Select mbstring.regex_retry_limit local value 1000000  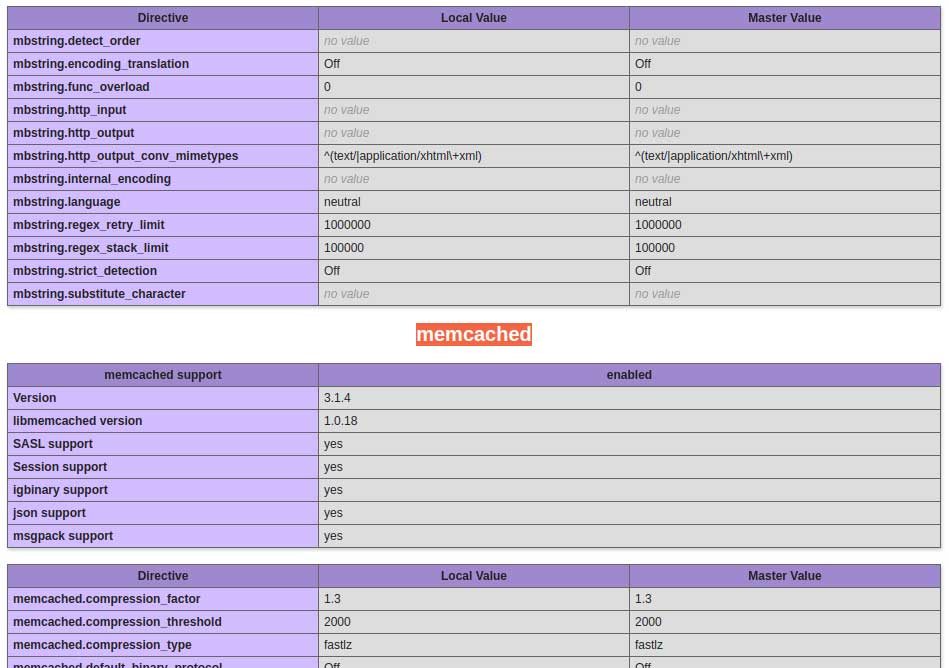pyautogui.click(x=347, y=225)
